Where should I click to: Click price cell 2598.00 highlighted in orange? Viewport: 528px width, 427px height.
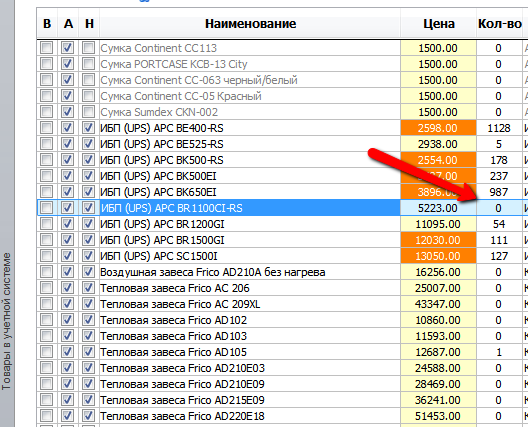pyautogui.click(x=438, y=128)
